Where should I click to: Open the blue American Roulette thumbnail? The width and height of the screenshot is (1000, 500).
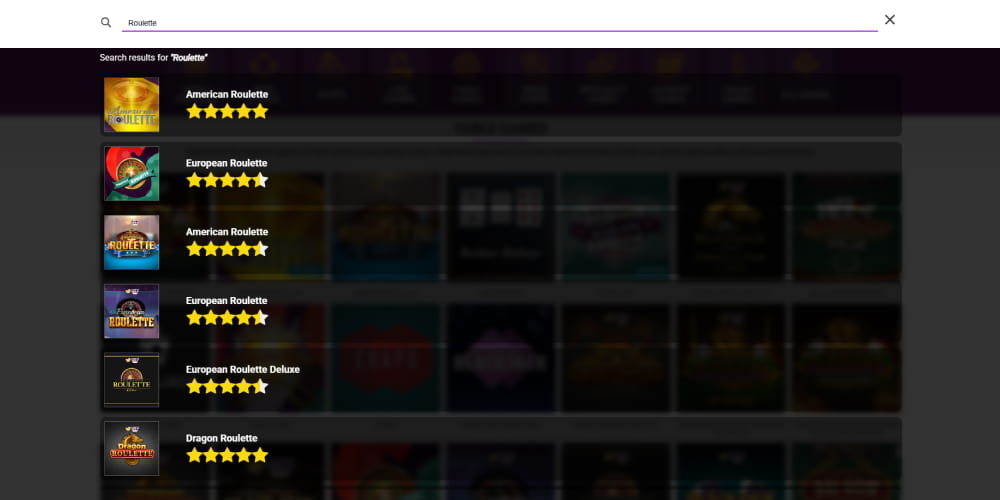pos(131,242)
